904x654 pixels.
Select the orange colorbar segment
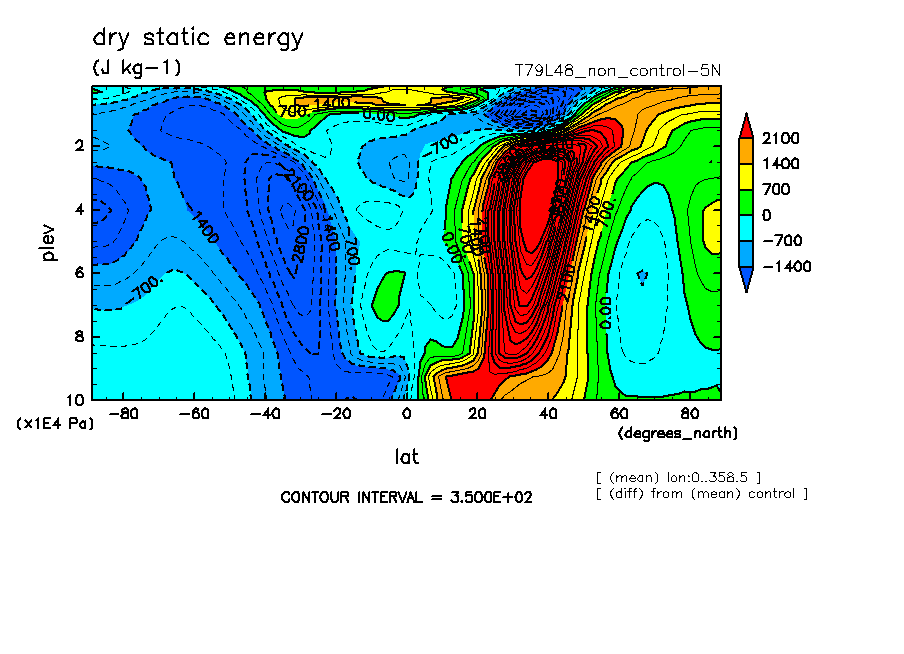pyautogui.click(x=747, y=150)
